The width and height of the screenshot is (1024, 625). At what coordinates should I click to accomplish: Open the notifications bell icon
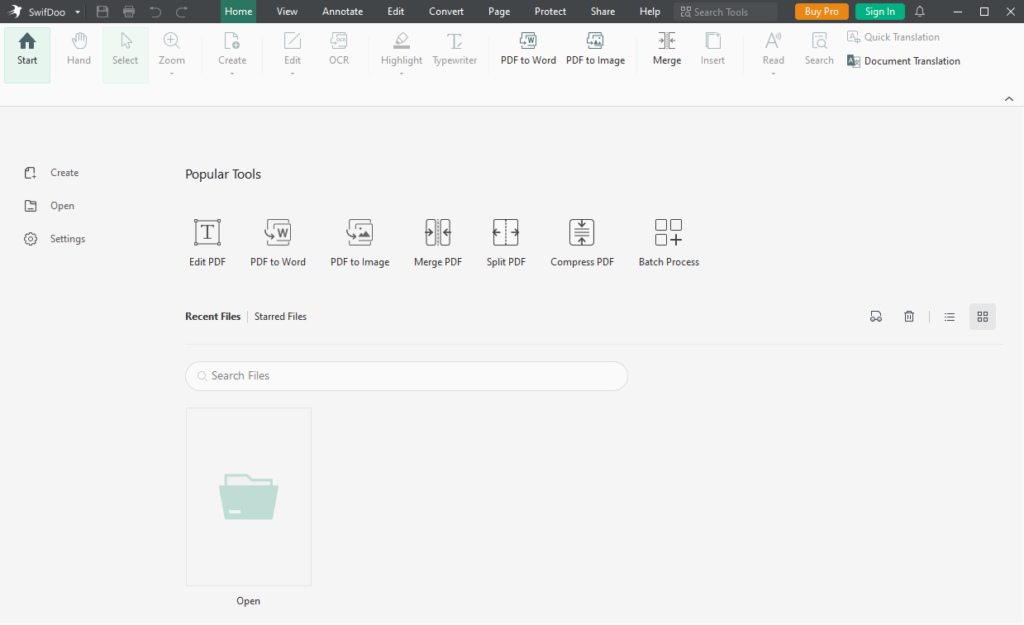pos(920,12)
